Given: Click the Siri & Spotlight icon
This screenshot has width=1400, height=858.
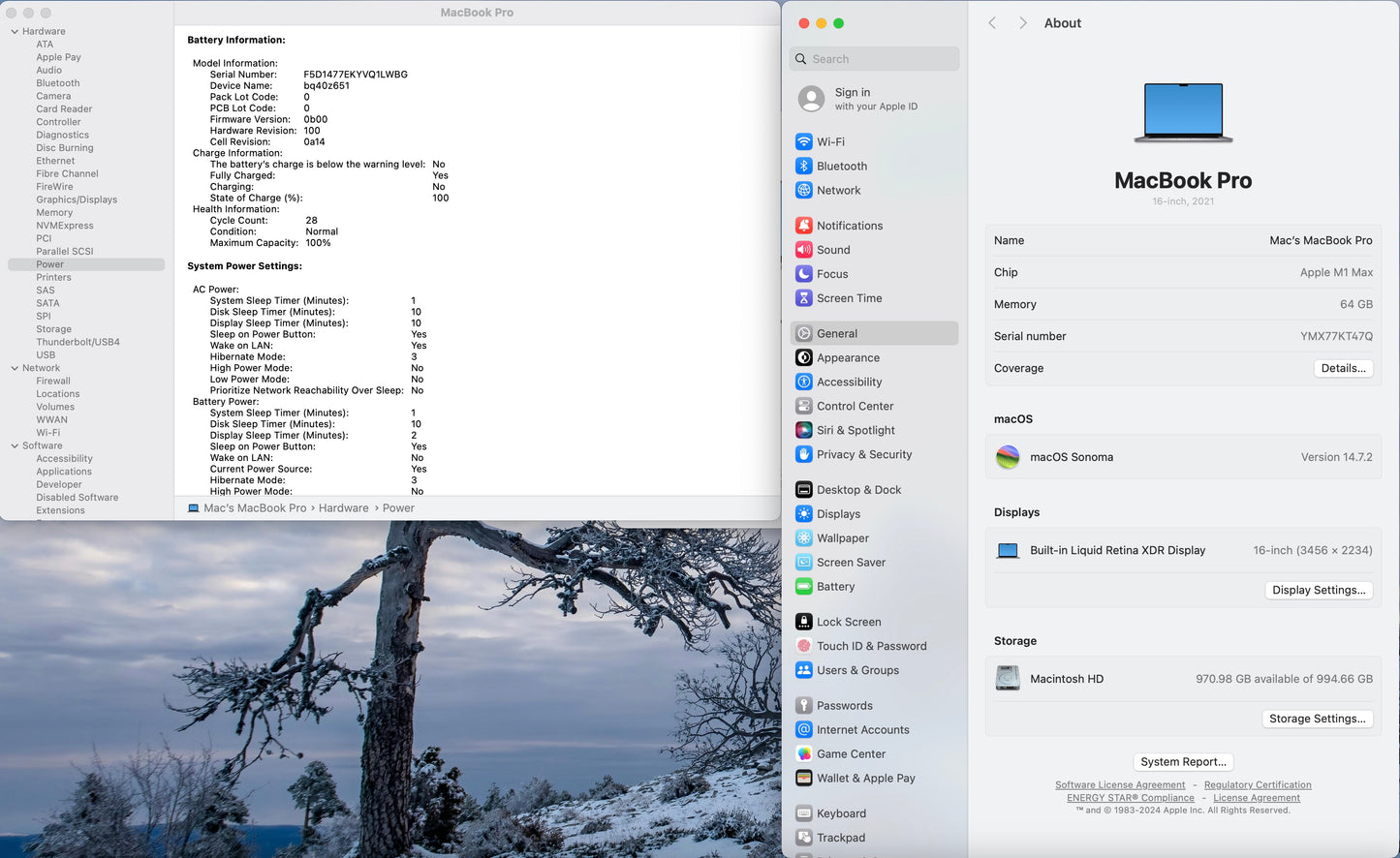Looking at the screenshot, I should (803, 430).
